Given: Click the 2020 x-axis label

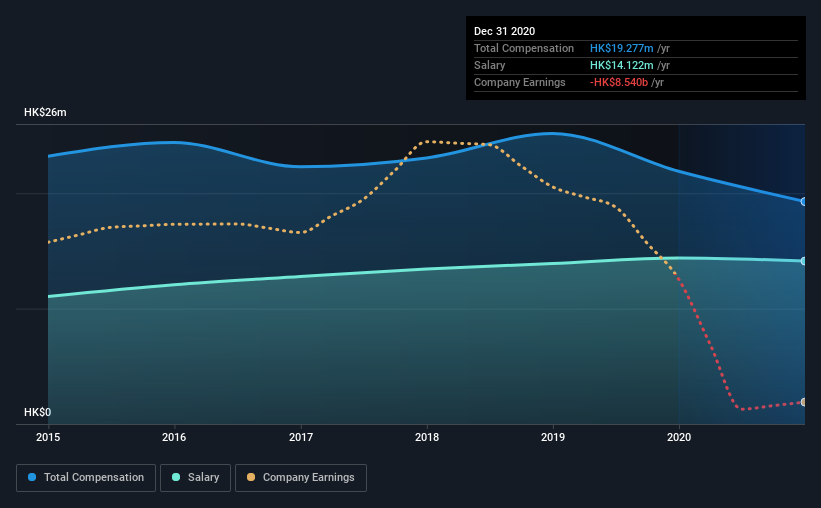Looking at the screenshot, I should point(679,437).
